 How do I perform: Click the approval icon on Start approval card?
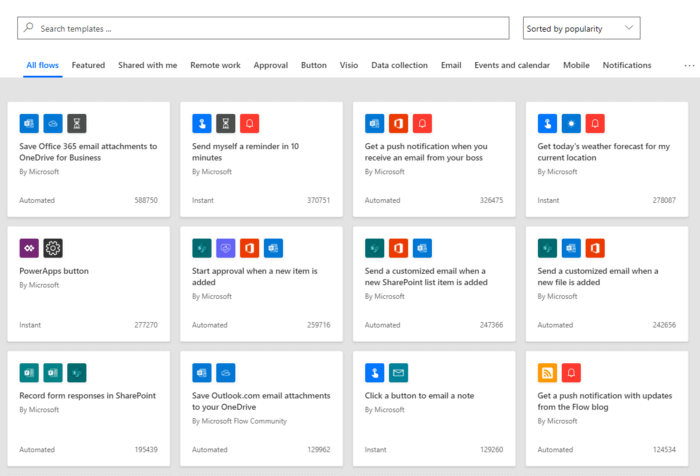point(226,248)
